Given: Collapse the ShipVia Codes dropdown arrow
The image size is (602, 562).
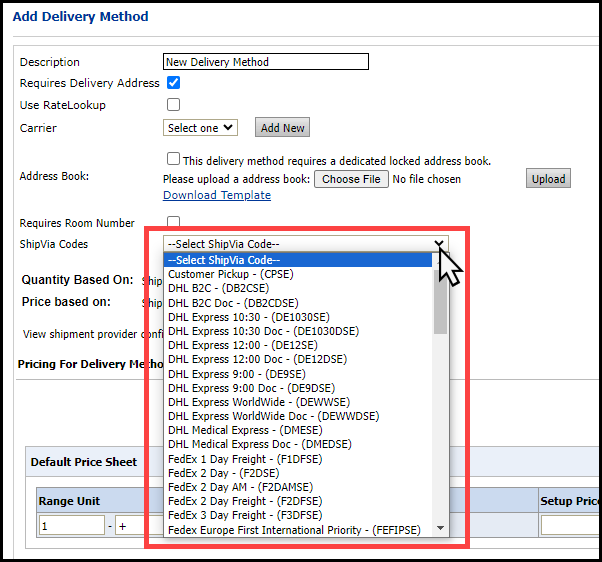Looking at the screenshot, I should click(439, 243).
